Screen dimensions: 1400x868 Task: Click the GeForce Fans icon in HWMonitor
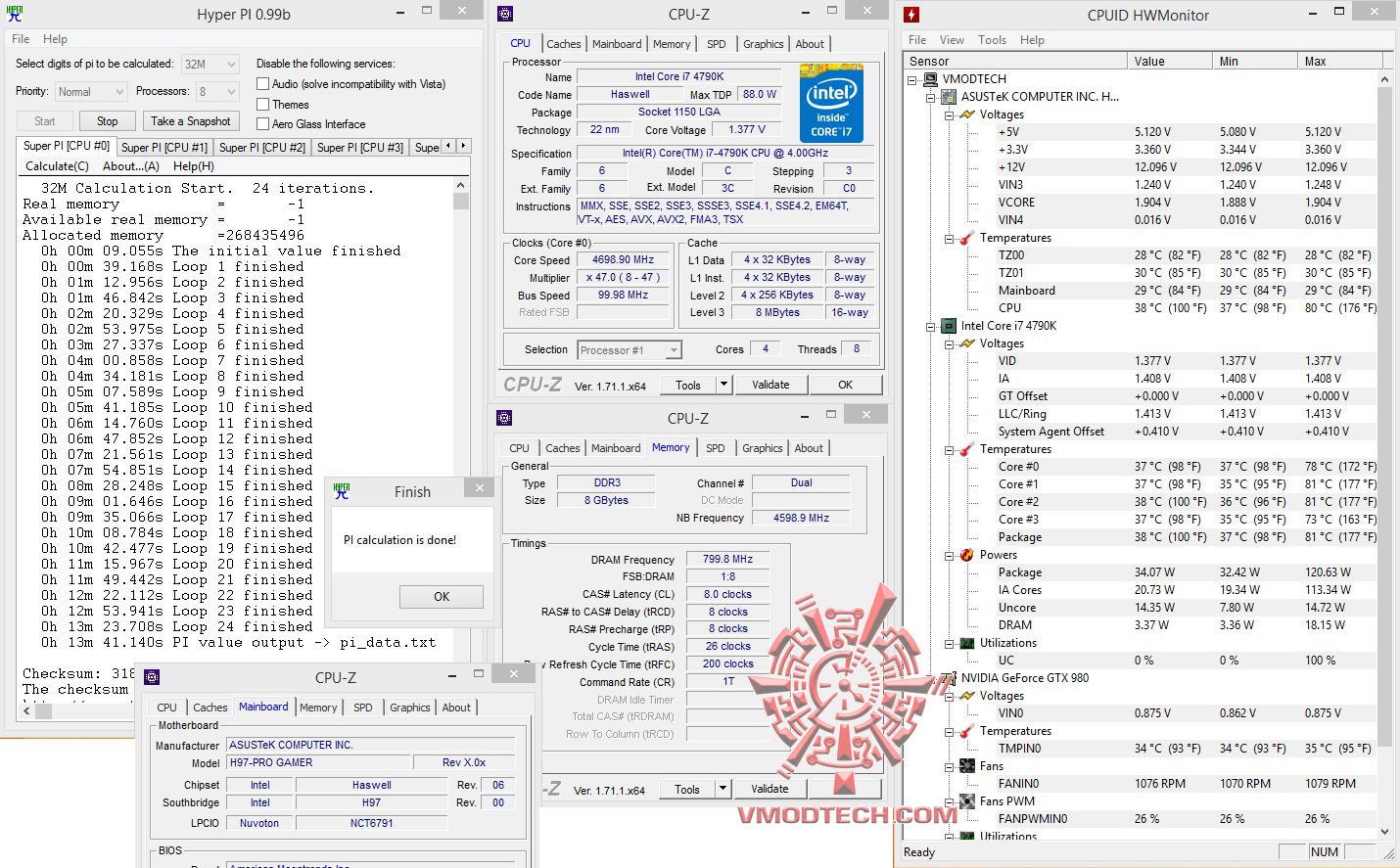[x=967, y=766]
